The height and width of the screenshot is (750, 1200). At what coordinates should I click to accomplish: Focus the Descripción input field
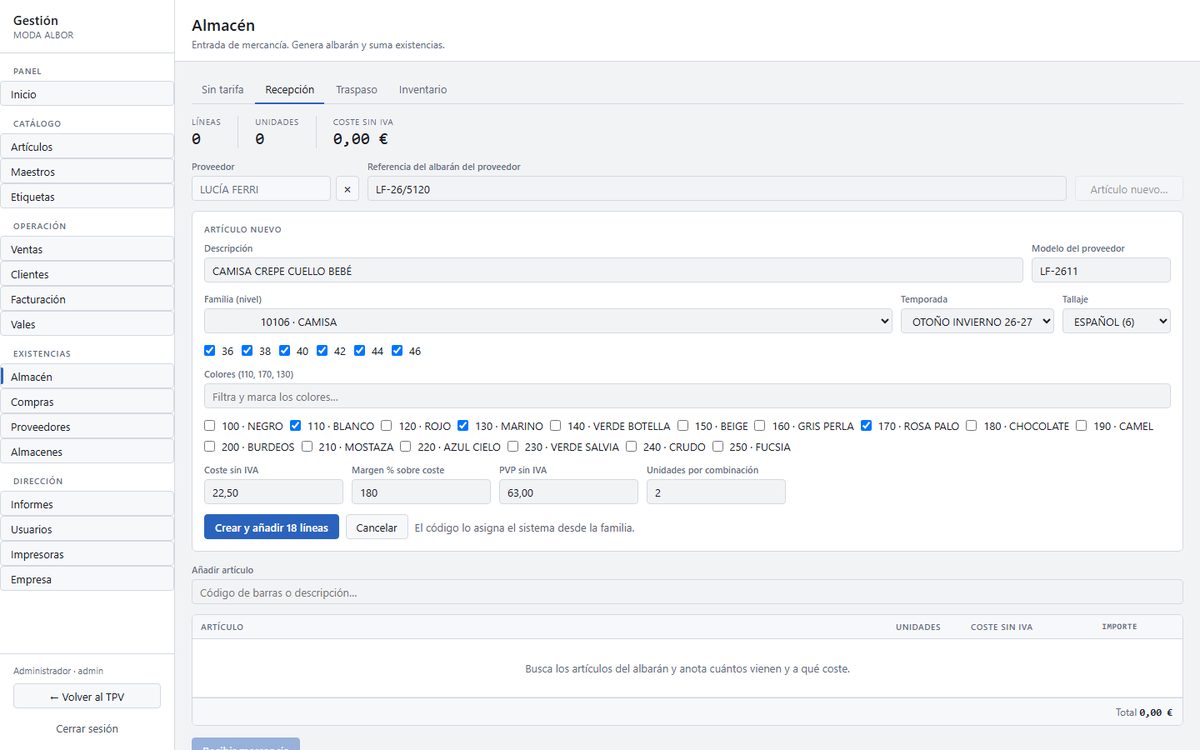pos(614,270)
